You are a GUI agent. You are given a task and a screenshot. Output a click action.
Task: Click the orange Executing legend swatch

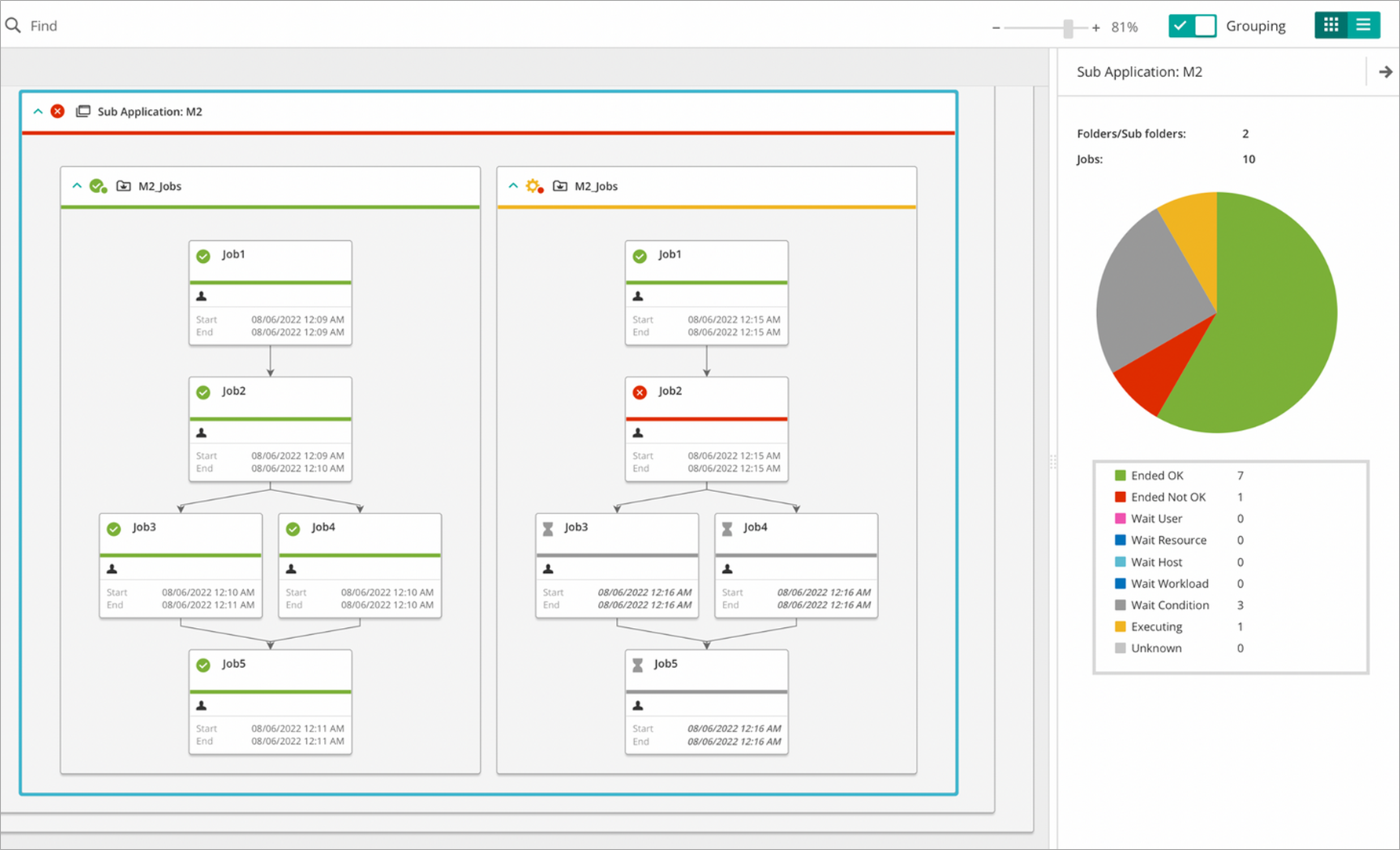(1121, 626)
